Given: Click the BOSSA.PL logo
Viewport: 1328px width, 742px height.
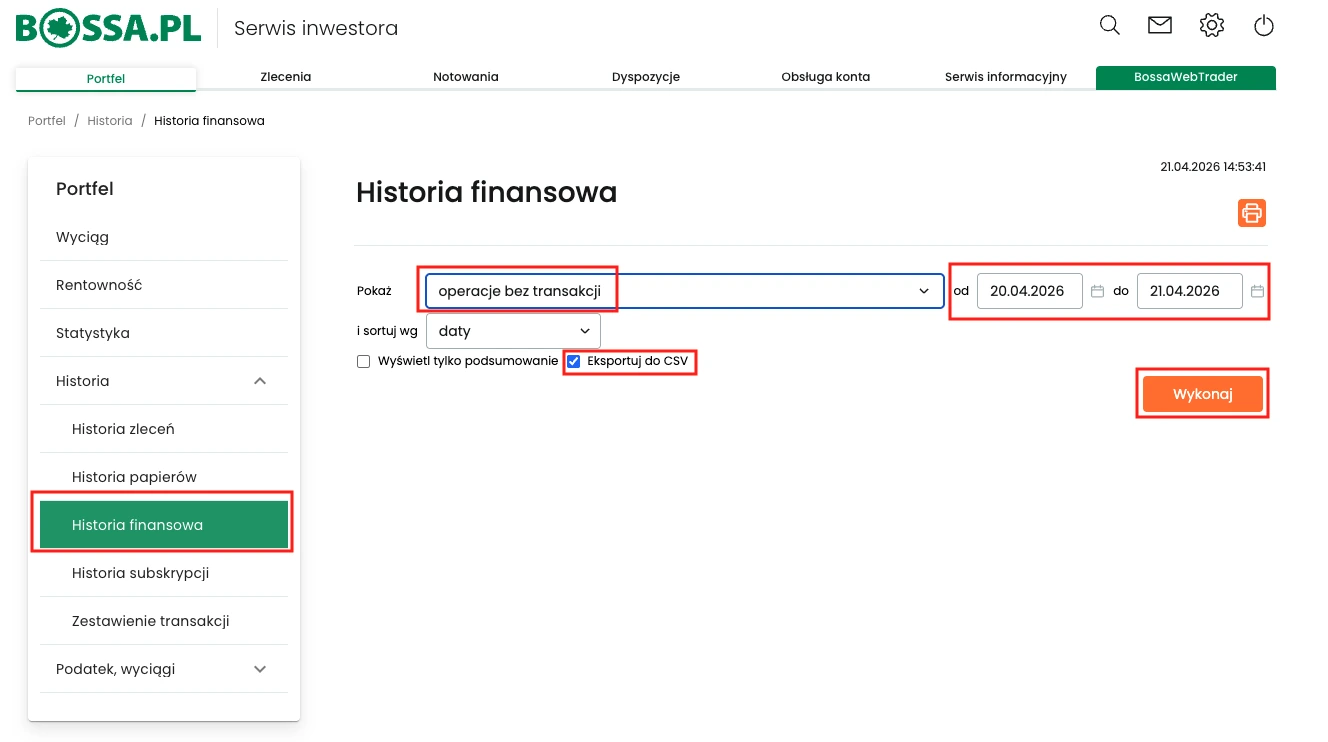Looking at the screenshot, I should point(108,28).
